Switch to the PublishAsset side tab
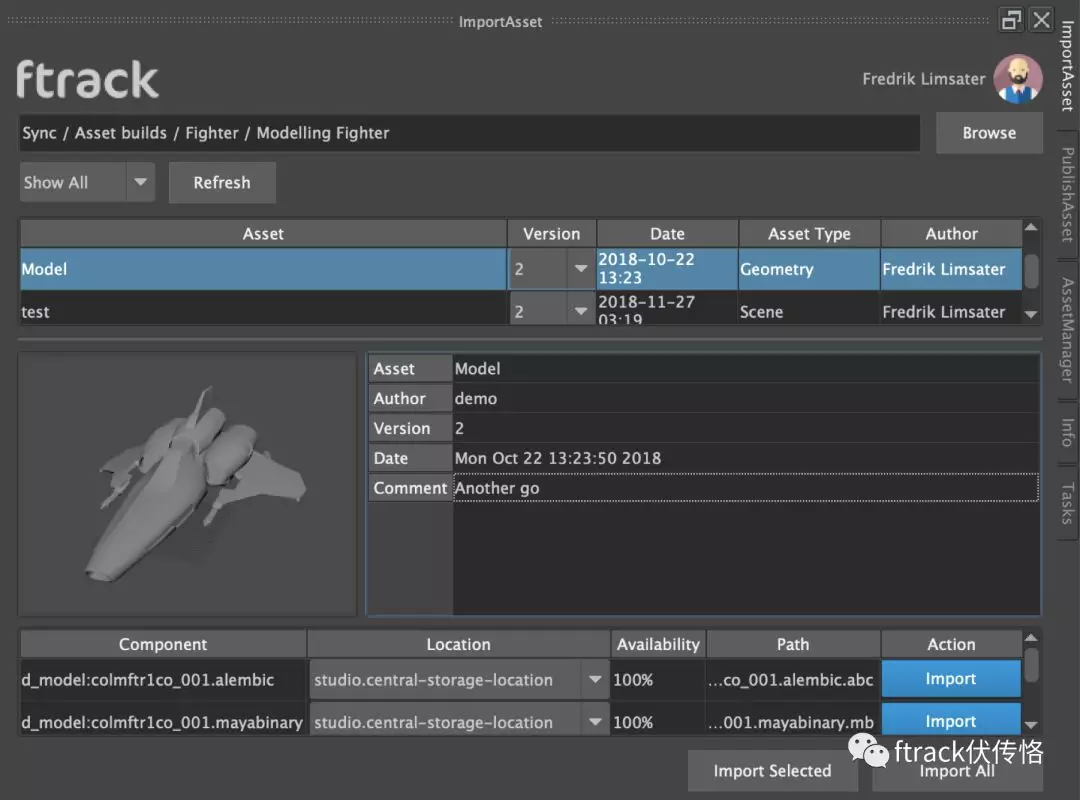Viewport: 1080px width, 800px height. [x=1067, y=194]
